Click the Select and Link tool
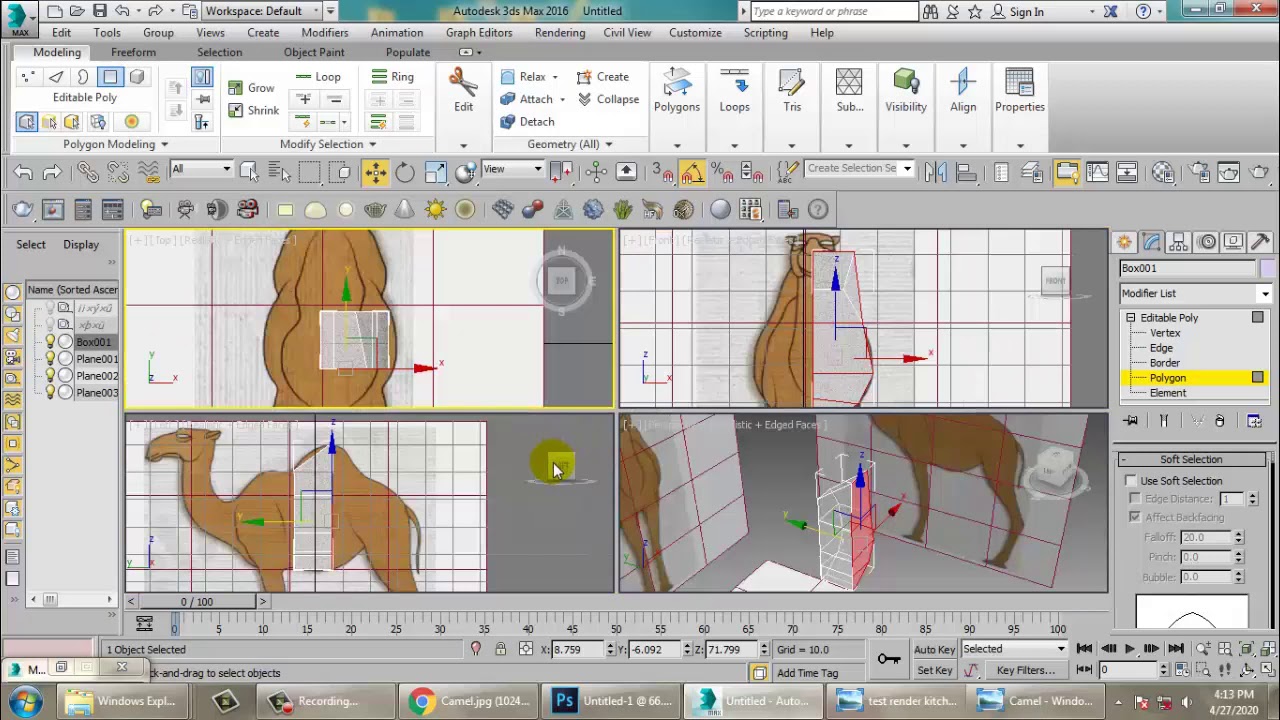The height and width of the screenshot is (720, 1280). coord(87,172)
